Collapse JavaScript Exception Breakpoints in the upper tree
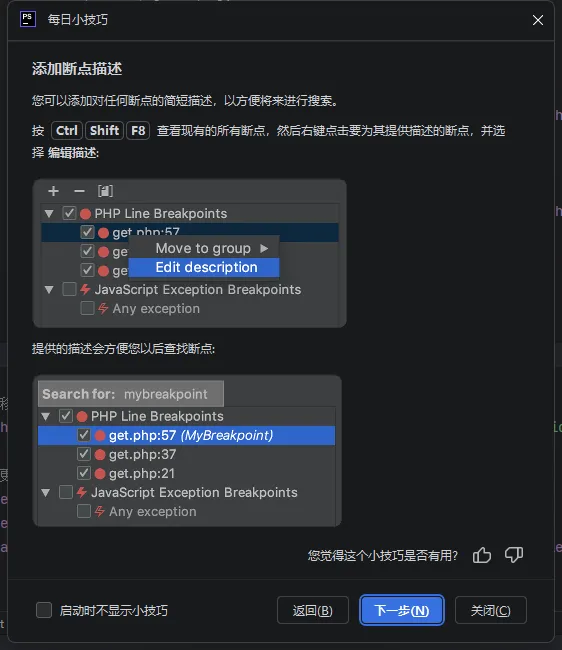Viewport: 562px width, 650px height. (49, 290)
